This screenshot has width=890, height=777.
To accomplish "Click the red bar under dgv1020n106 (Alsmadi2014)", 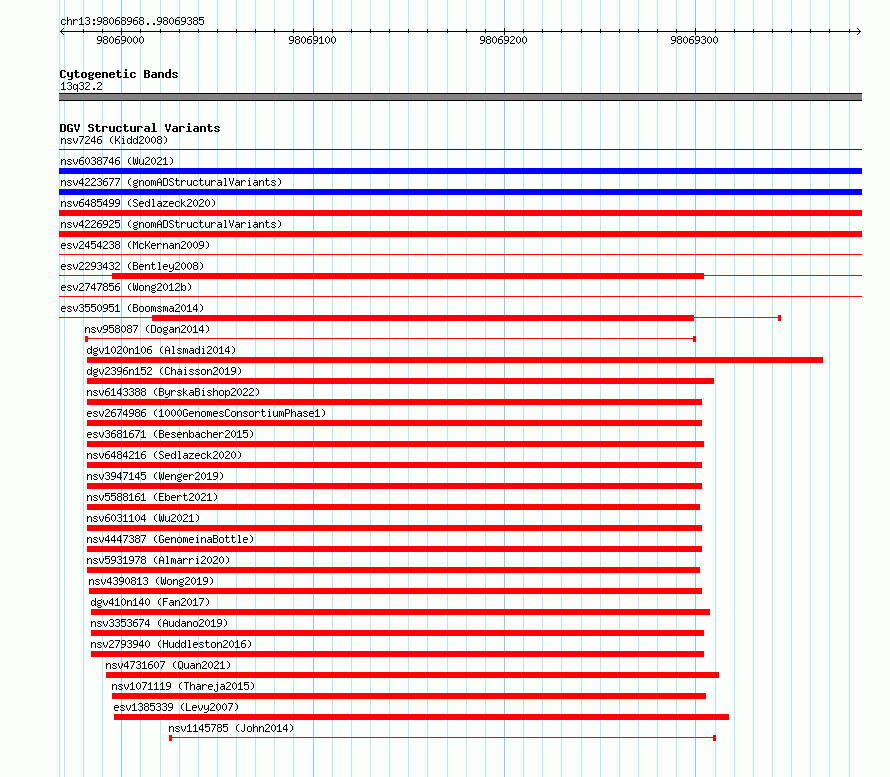I will coord(455,360).
